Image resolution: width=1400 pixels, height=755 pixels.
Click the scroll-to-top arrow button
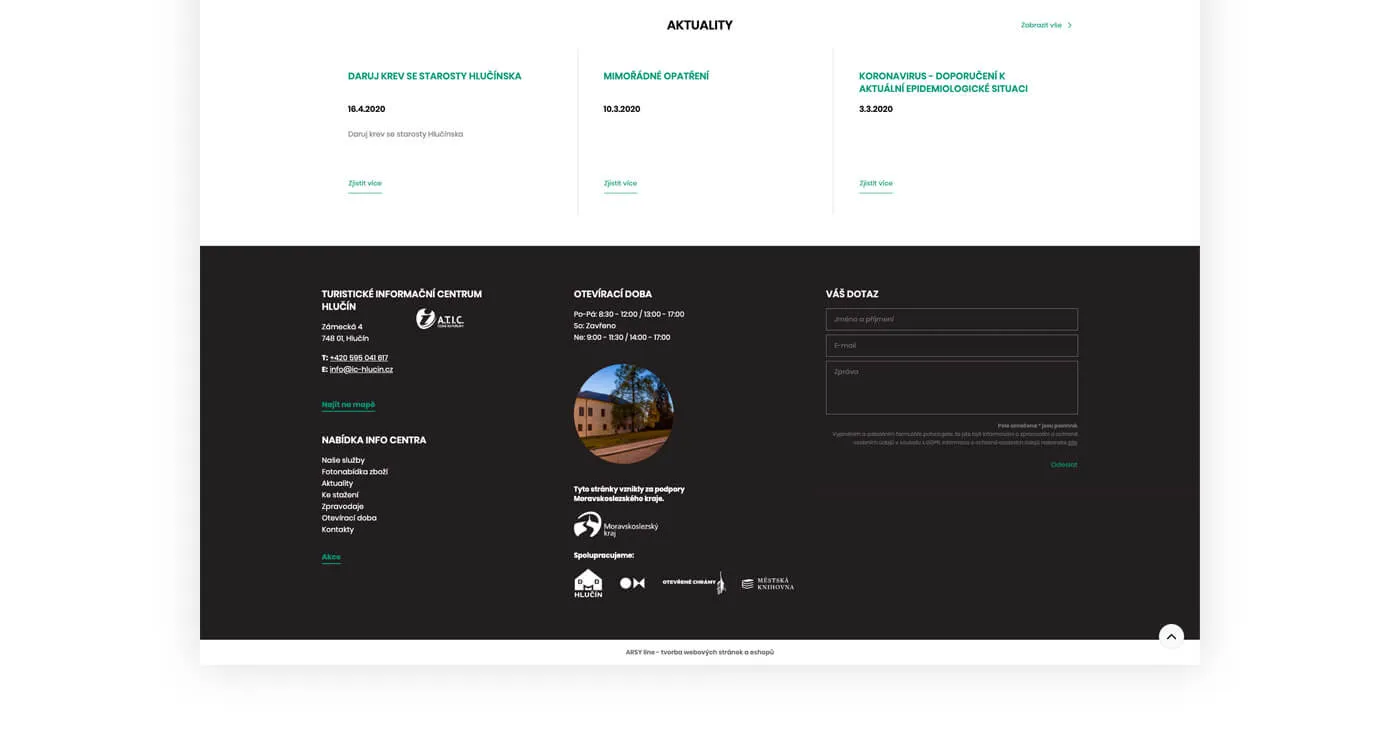pyautogui.click(x=1171, y=636)
